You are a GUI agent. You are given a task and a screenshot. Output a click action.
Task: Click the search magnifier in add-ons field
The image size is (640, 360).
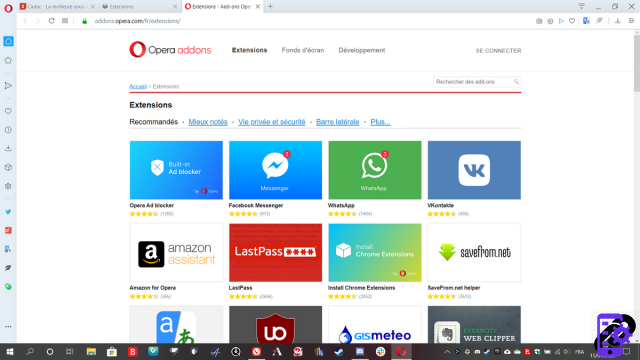[516, 82]
